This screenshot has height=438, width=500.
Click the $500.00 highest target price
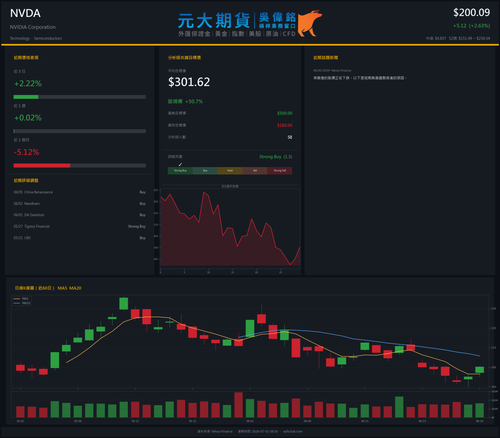285,113
